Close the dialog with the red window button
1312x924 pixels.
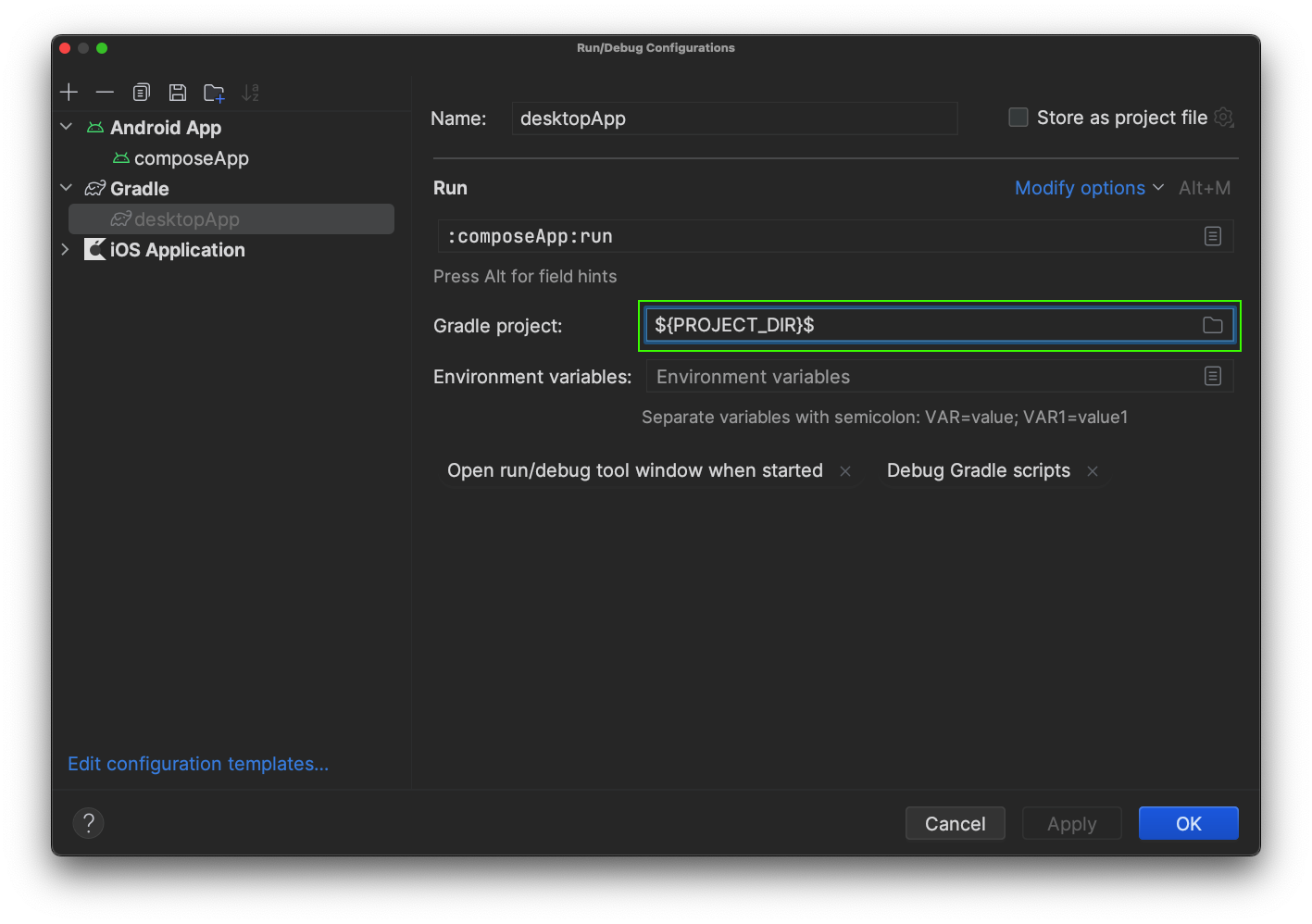coord(65,48)
